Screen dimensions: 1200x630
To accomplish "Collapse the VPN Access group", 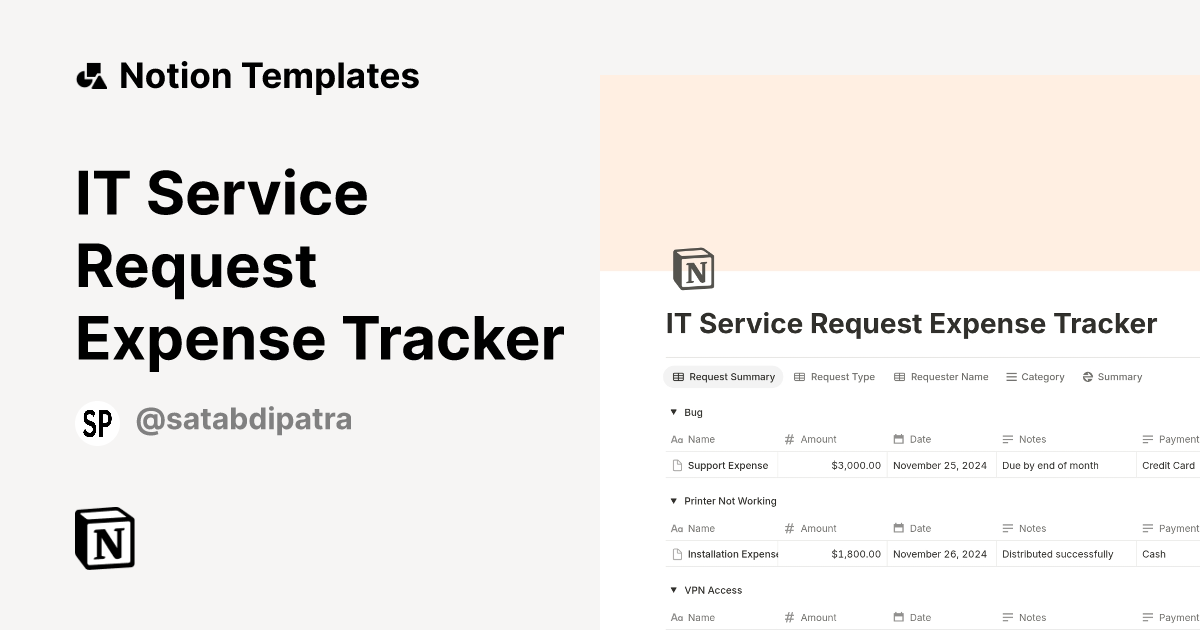I will (672, 590).
